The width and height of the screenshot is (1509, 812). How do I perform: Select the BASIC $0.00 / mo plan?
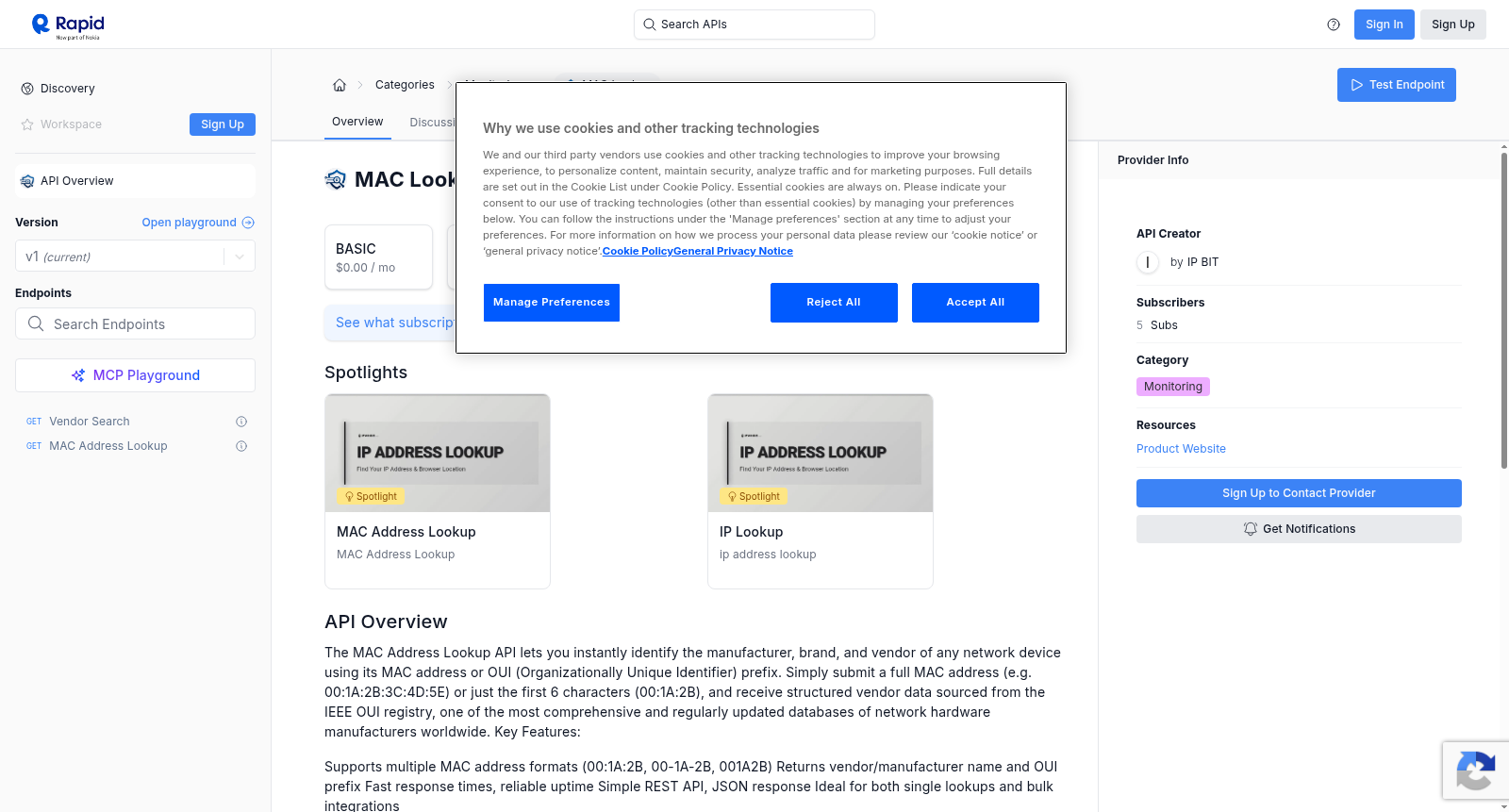378,257
